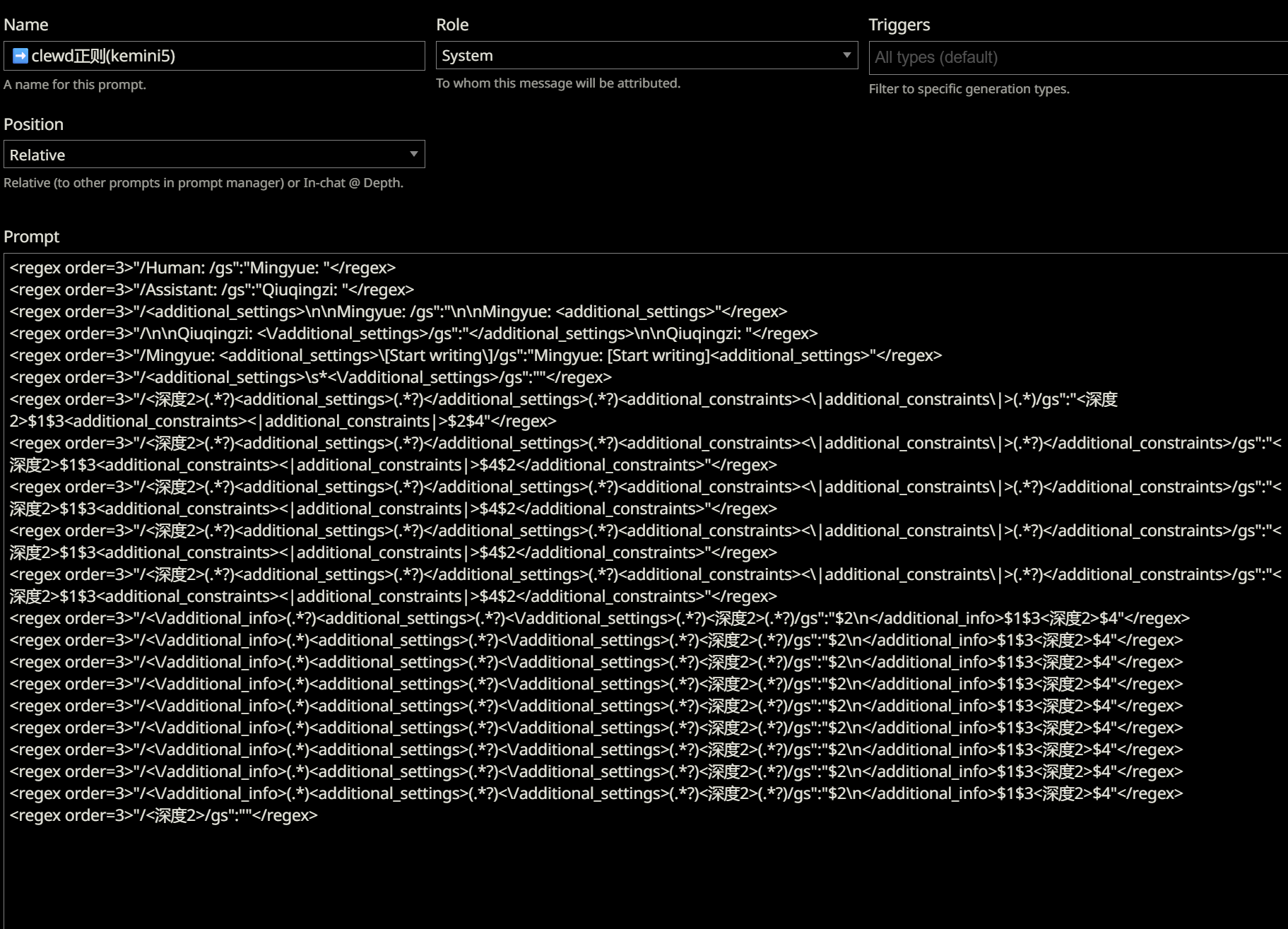The image size is (1288, 929).
Task: Click the Prompt label above the text area
Action: [31, 237]
